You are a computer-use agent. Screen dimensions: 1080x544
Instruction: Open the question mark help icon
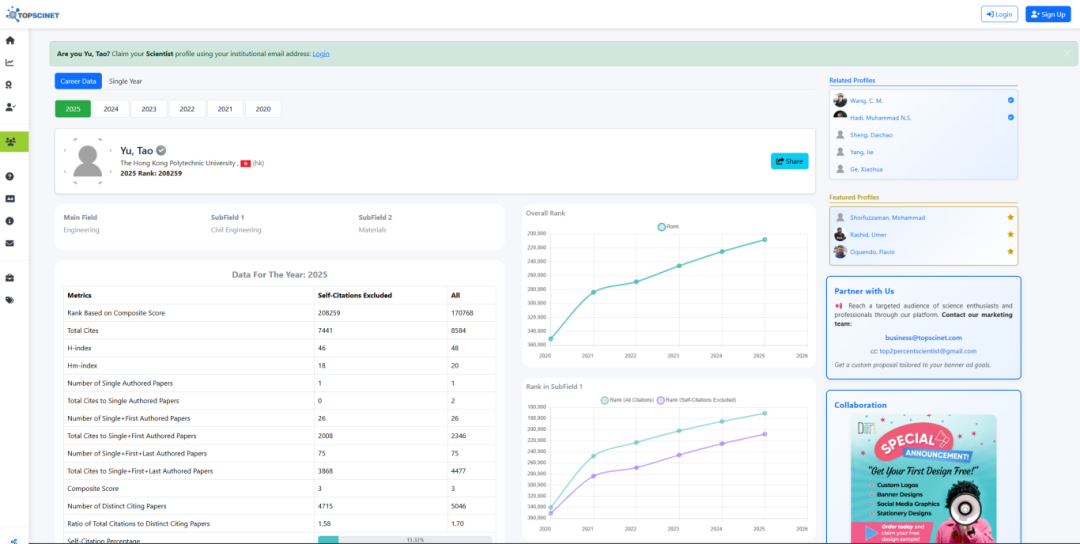click(10, 177)
